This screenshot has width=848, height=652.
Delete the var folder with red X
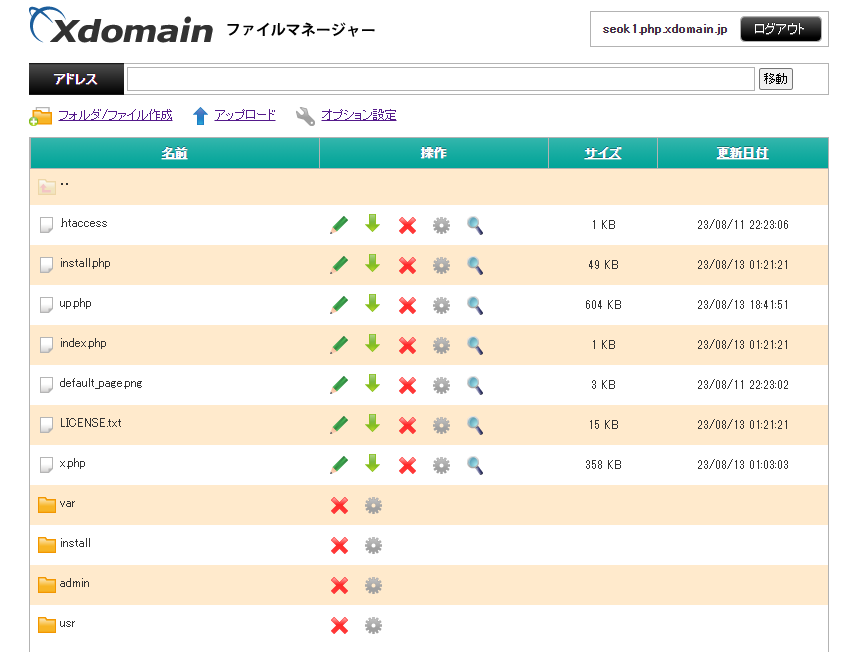pos(339,505)
